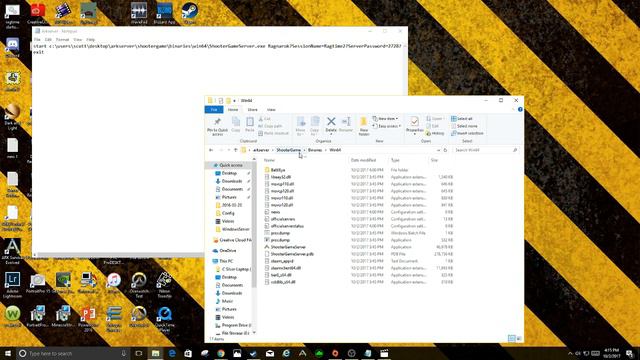Click the Explorer help icon
The image size is (640, 360).
[x=520, y=109]
